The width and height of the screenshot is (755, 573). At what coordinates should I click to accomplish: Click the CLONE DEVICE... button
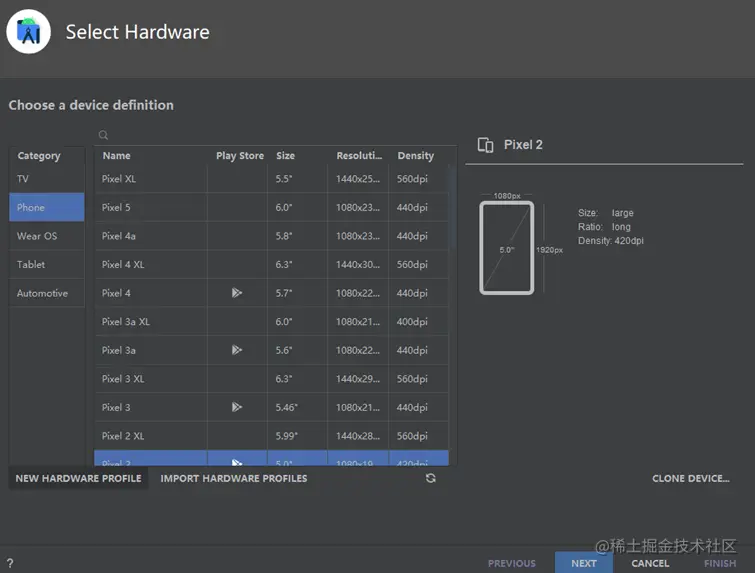click(x=690, y=479)
